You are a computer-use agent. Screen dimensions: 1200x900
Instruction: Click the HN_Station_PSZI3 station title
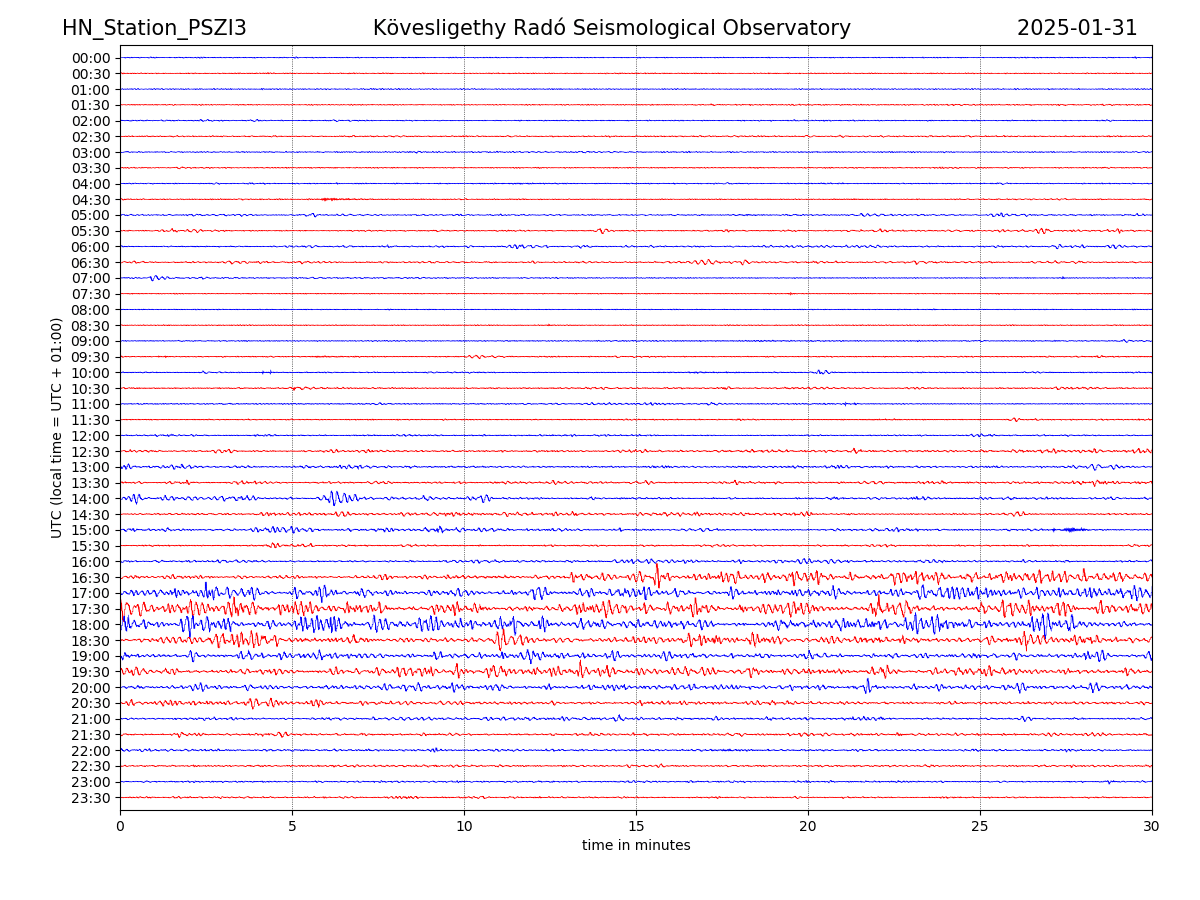point(154,29)
